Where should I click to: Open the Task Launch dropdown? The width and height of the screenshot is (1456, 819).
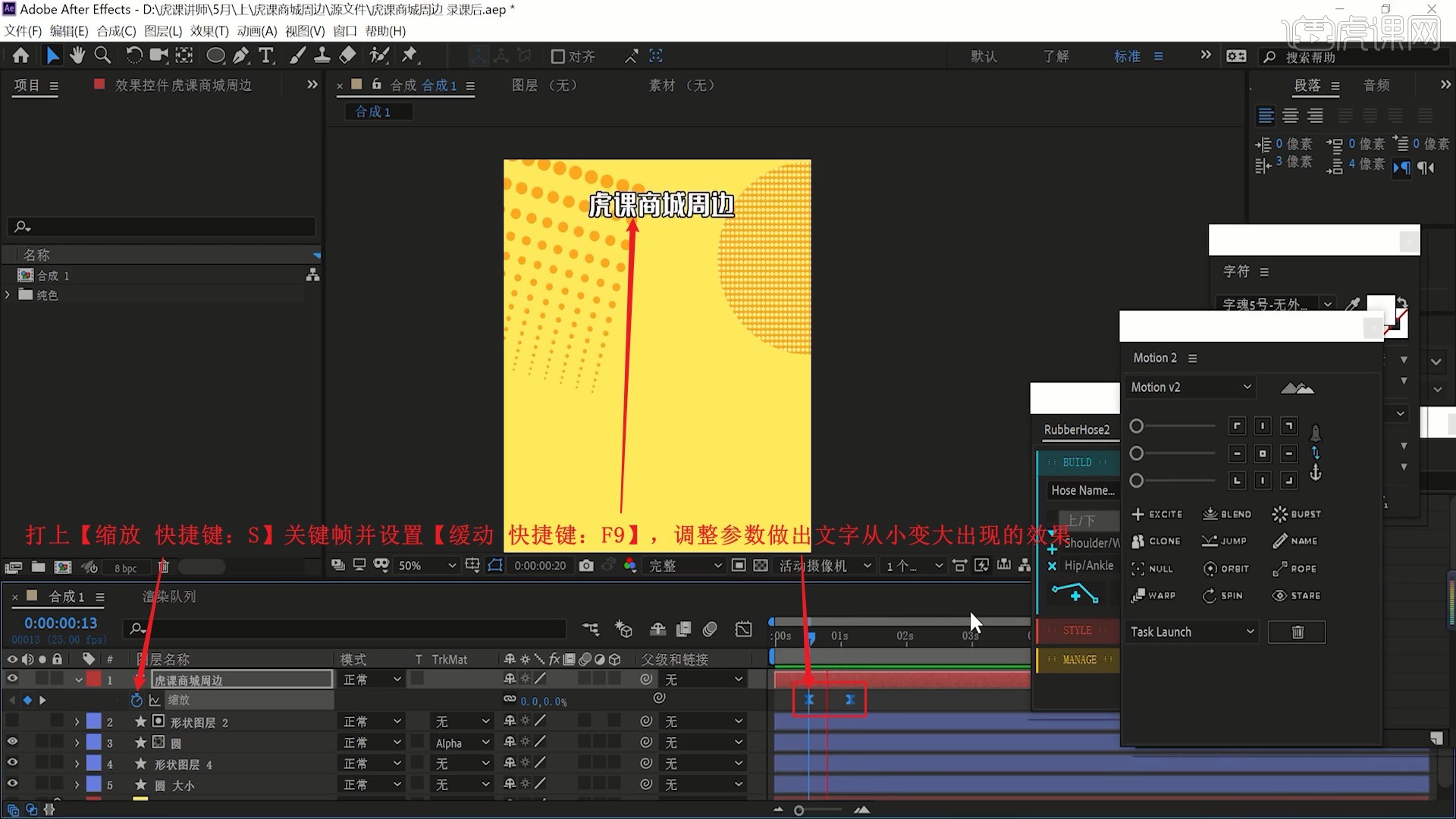[x=1191, y=632]
